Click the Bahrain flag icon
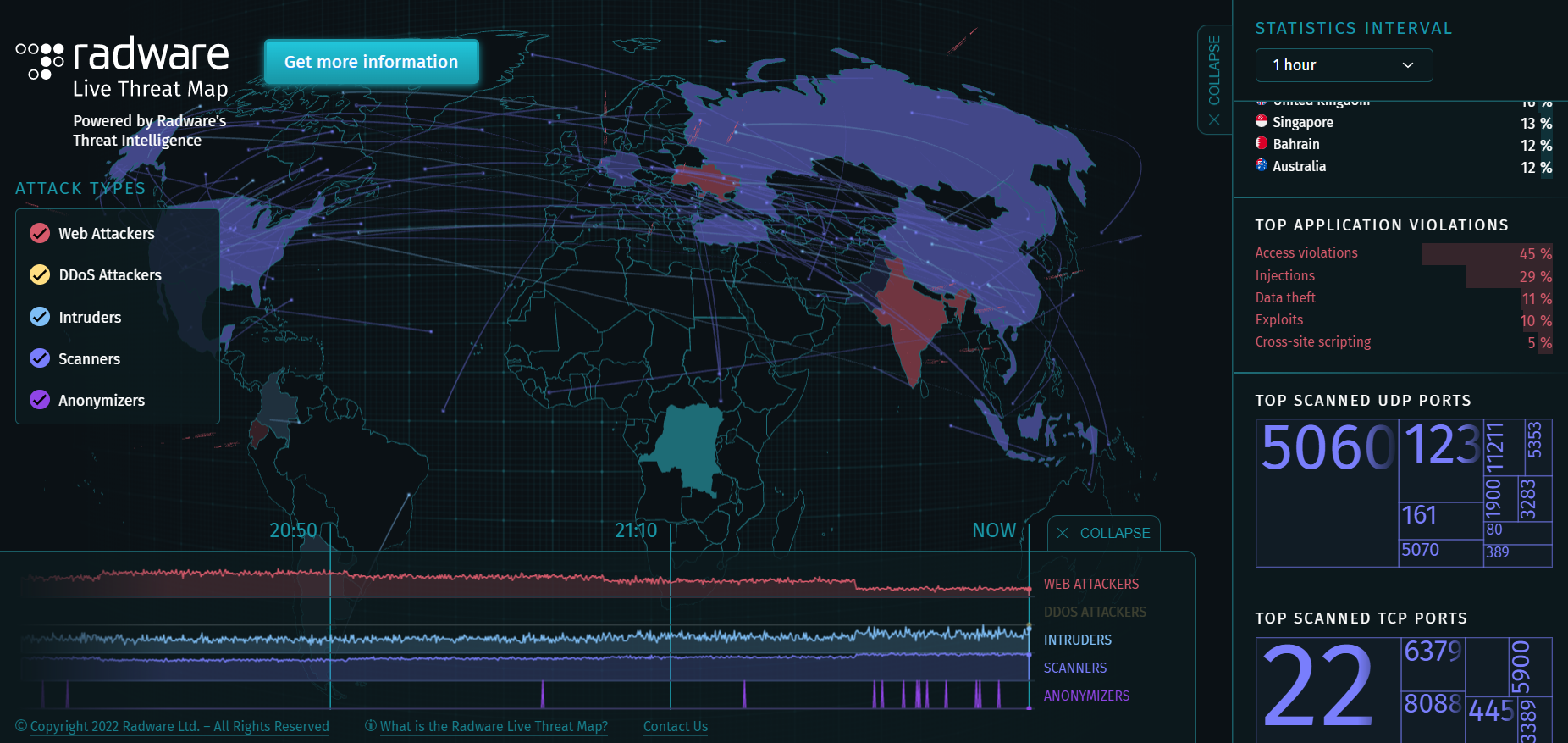The height and width of the screenshot is (743, 1568). click(1262, 143)
